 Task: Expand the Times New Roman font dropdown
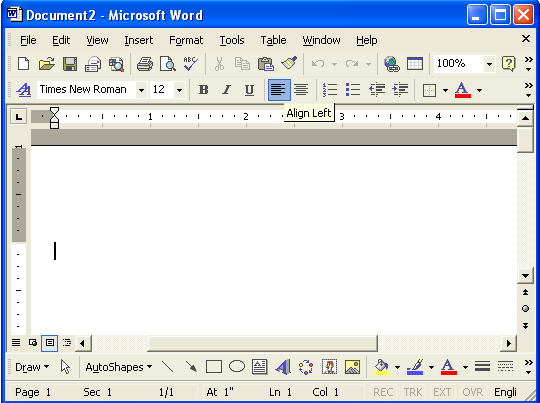[141, 90]
